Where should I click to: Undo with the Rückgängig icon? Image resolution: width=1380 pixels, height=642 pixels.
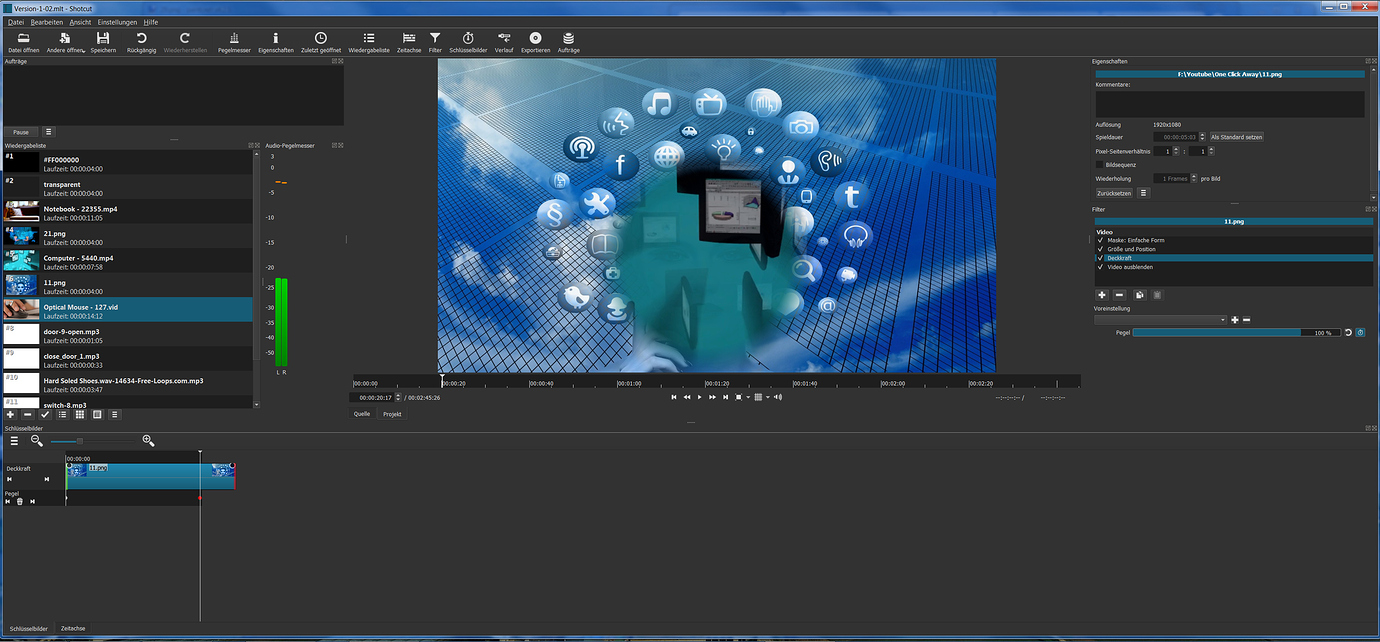(141, 42)
